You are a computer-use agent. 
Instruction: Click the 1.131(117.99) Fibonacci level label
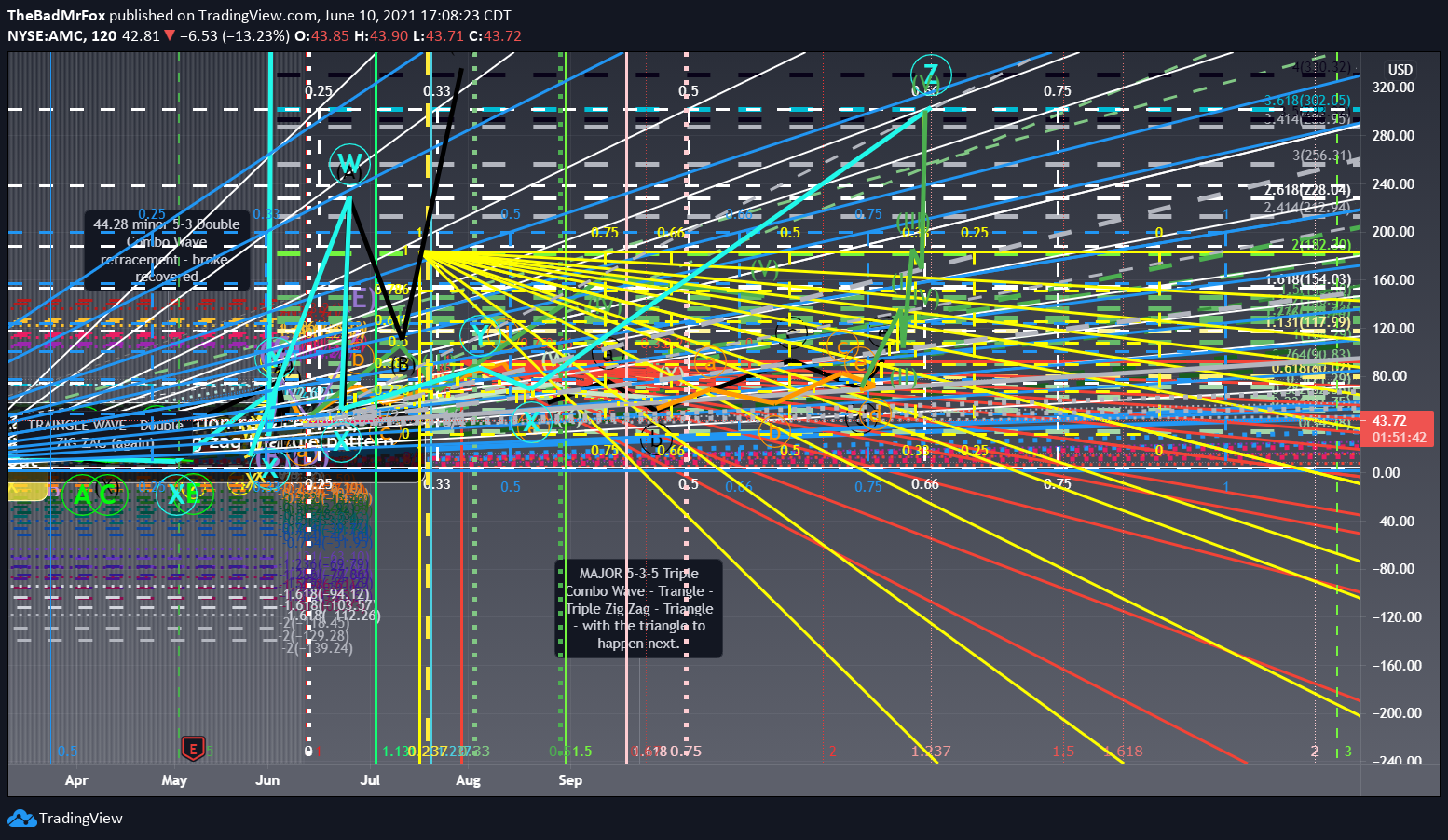[x=1307, y=322]
